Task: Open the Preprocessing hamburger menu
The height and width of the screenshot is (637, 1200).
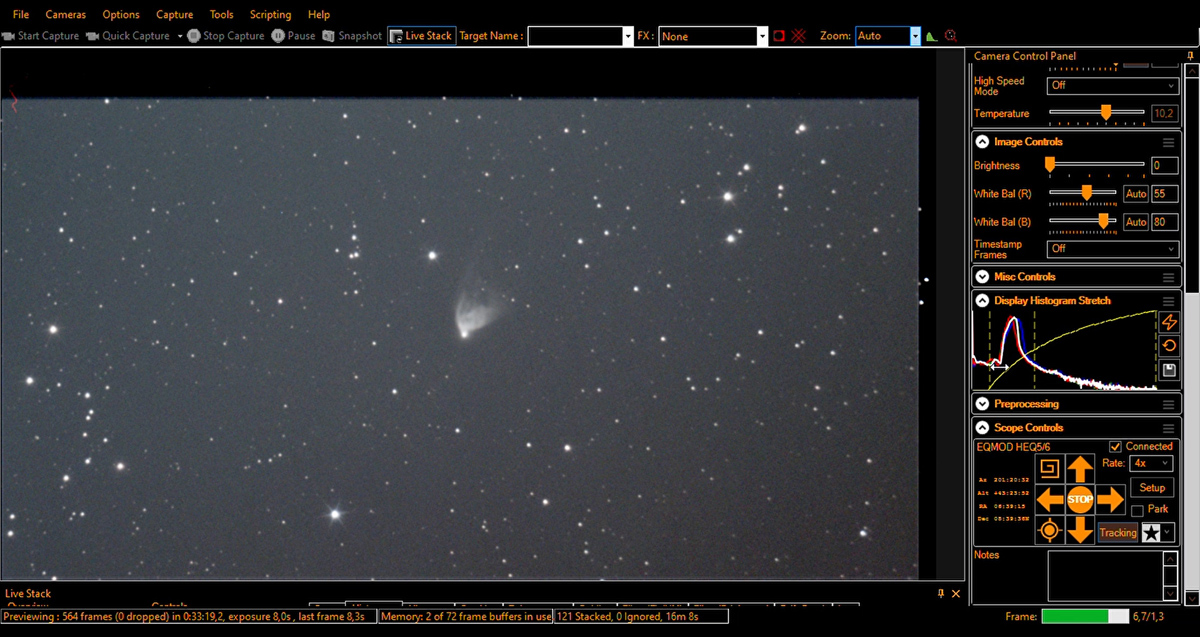Action: point(1168,405)
